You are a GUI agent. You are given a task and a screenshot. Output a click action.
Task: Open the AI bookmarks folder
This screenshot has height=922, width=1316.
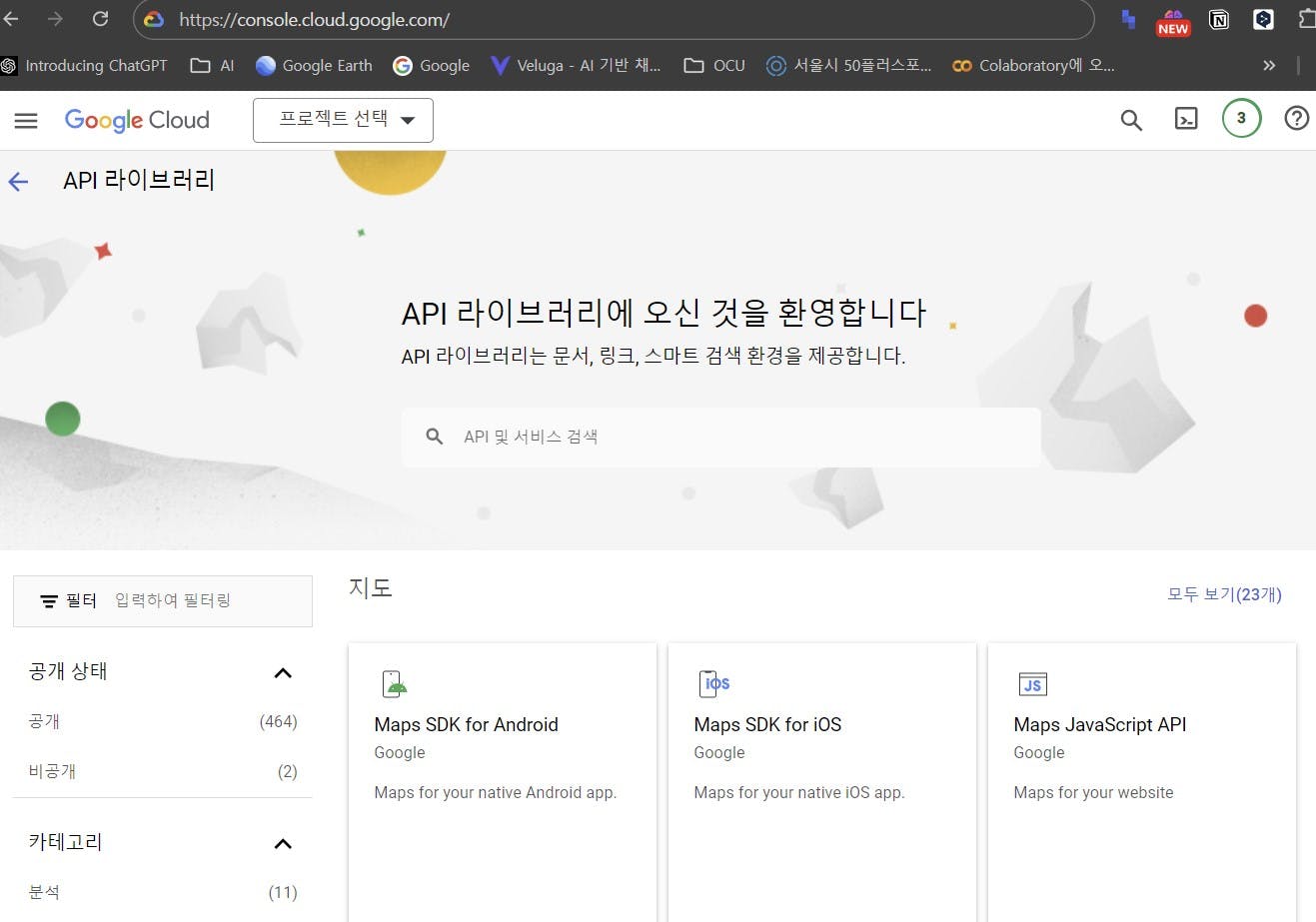pos(212,66)
